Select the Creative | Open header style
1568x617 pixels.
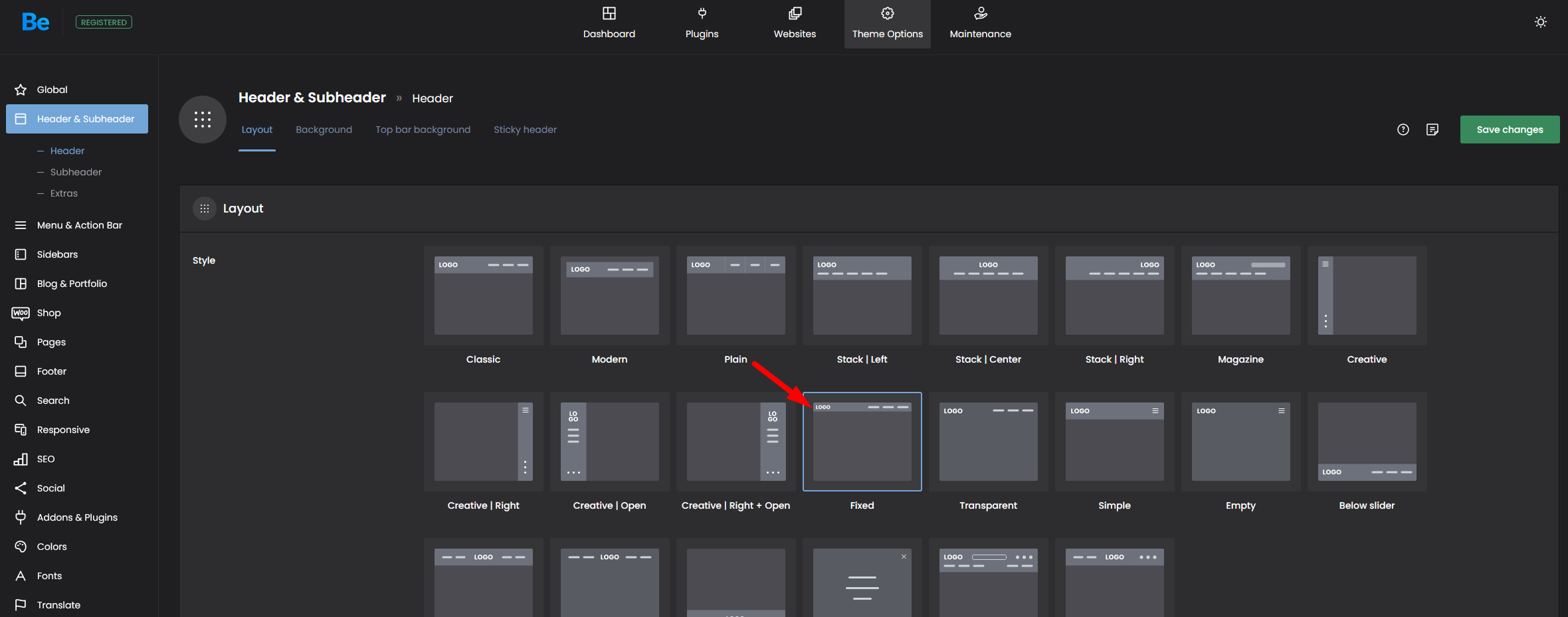[x=610, y=442]
